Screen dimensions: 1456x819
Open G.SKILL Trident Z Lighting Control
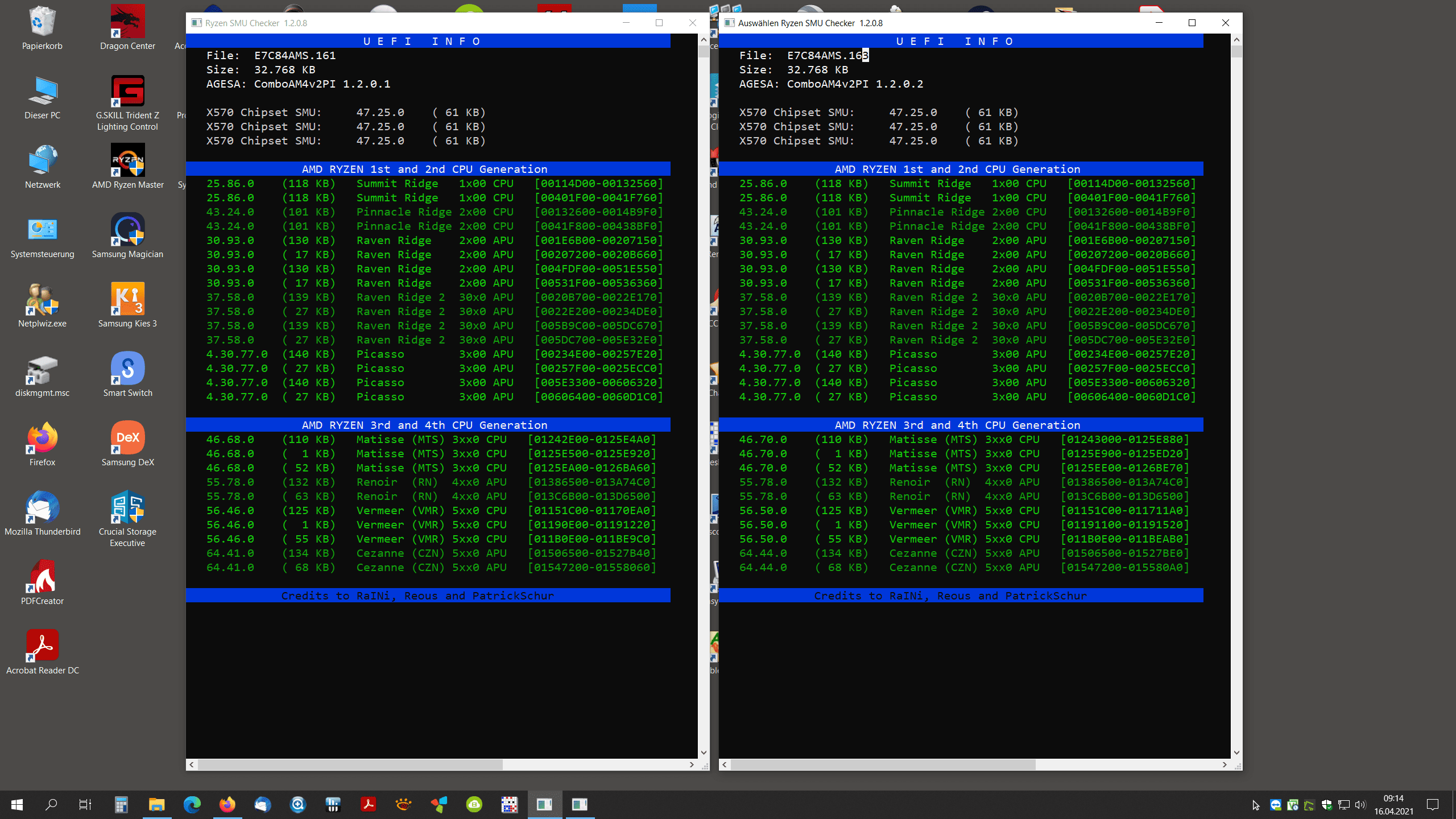127,104
